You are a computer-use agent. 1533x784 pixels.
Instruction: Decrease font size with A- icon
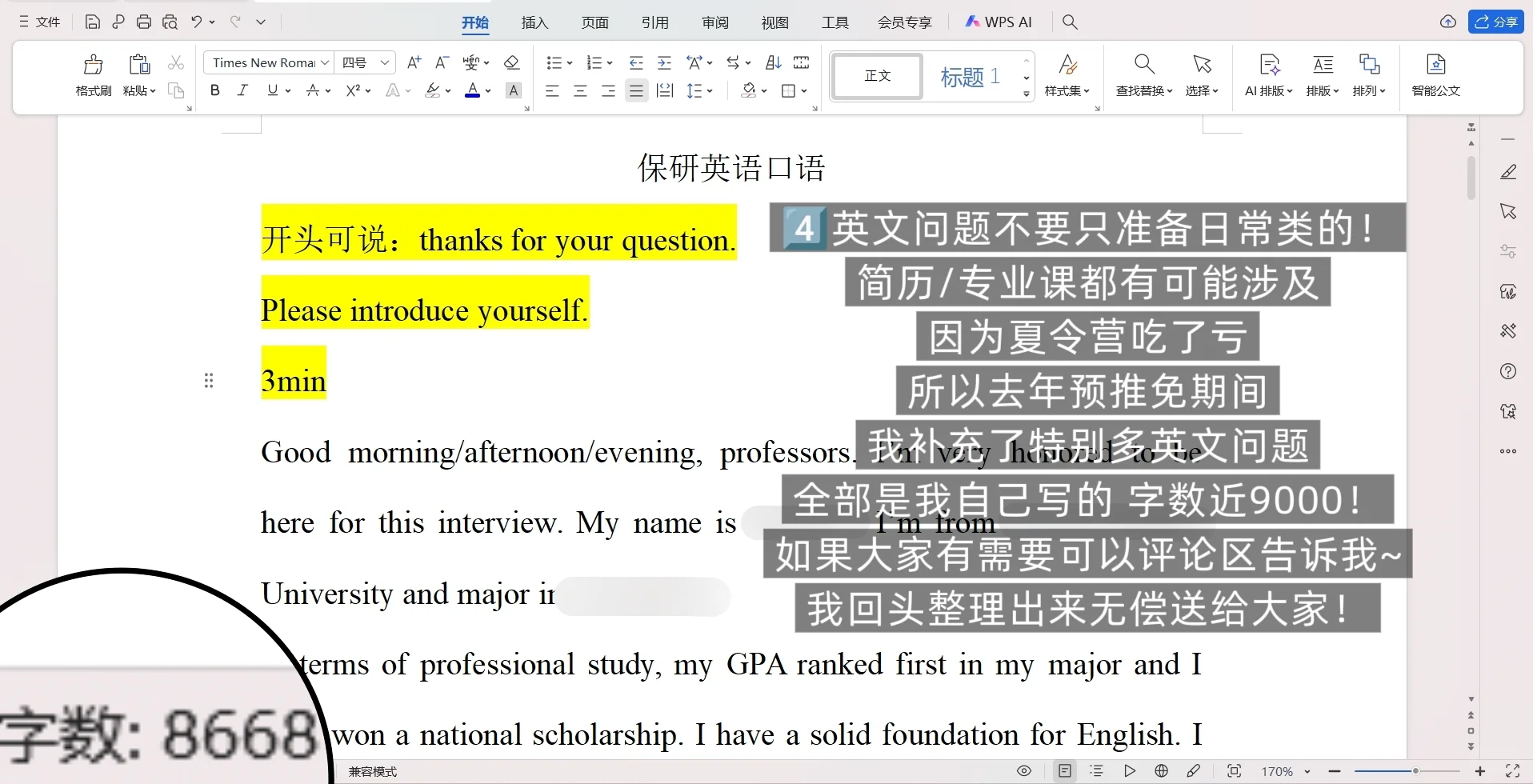442,62
